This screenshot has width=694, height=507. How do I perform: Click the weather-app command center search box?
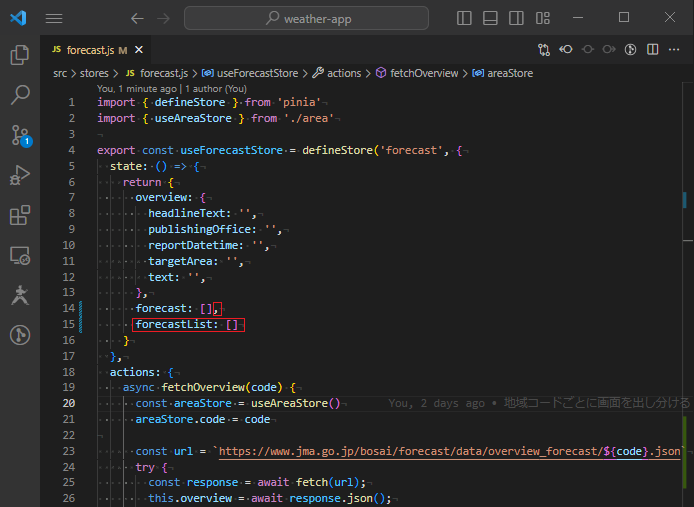point(306,18)
